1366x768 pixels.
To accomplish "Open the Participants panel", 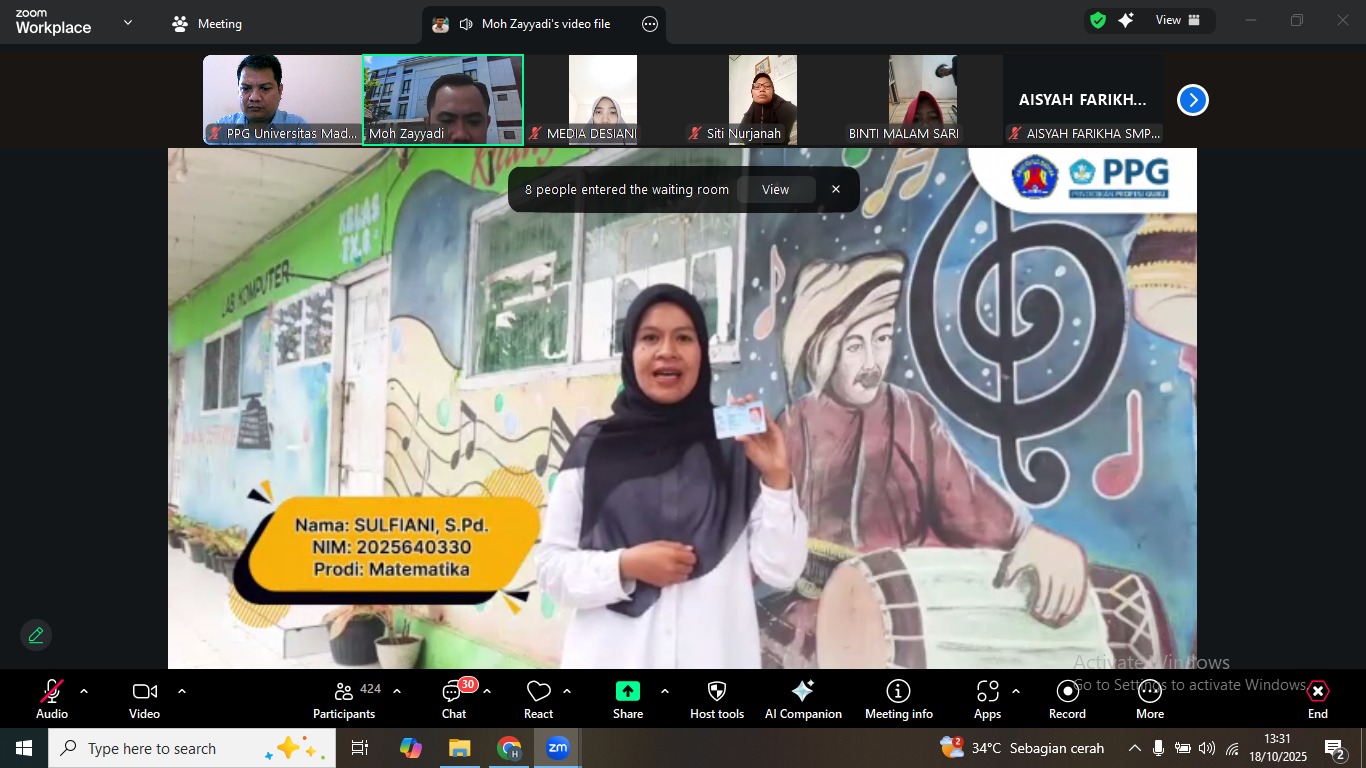I will tap(344, 698).
